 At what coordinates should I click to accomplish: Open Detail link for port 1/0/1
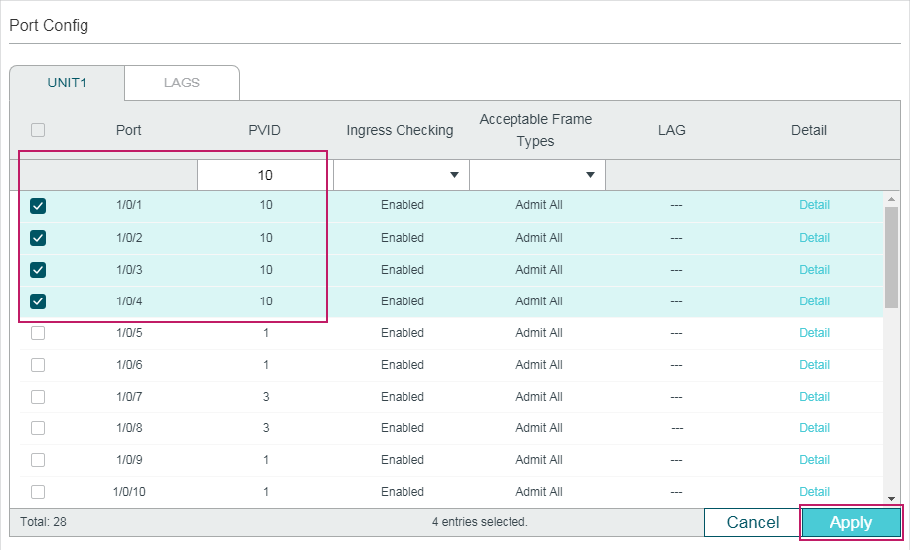click(814, 205)
